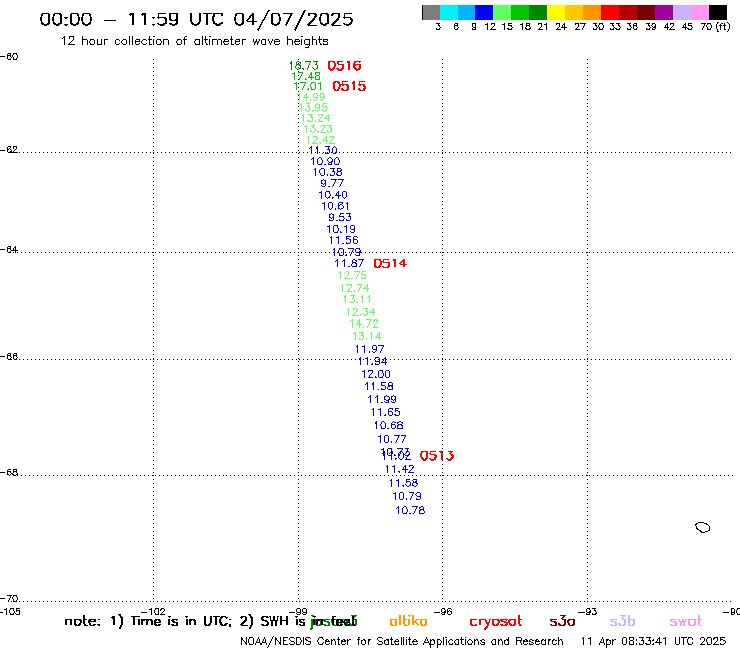Select the s3a legend label
The width and height of the screenshot is (740, 650).
coord(562,622)
